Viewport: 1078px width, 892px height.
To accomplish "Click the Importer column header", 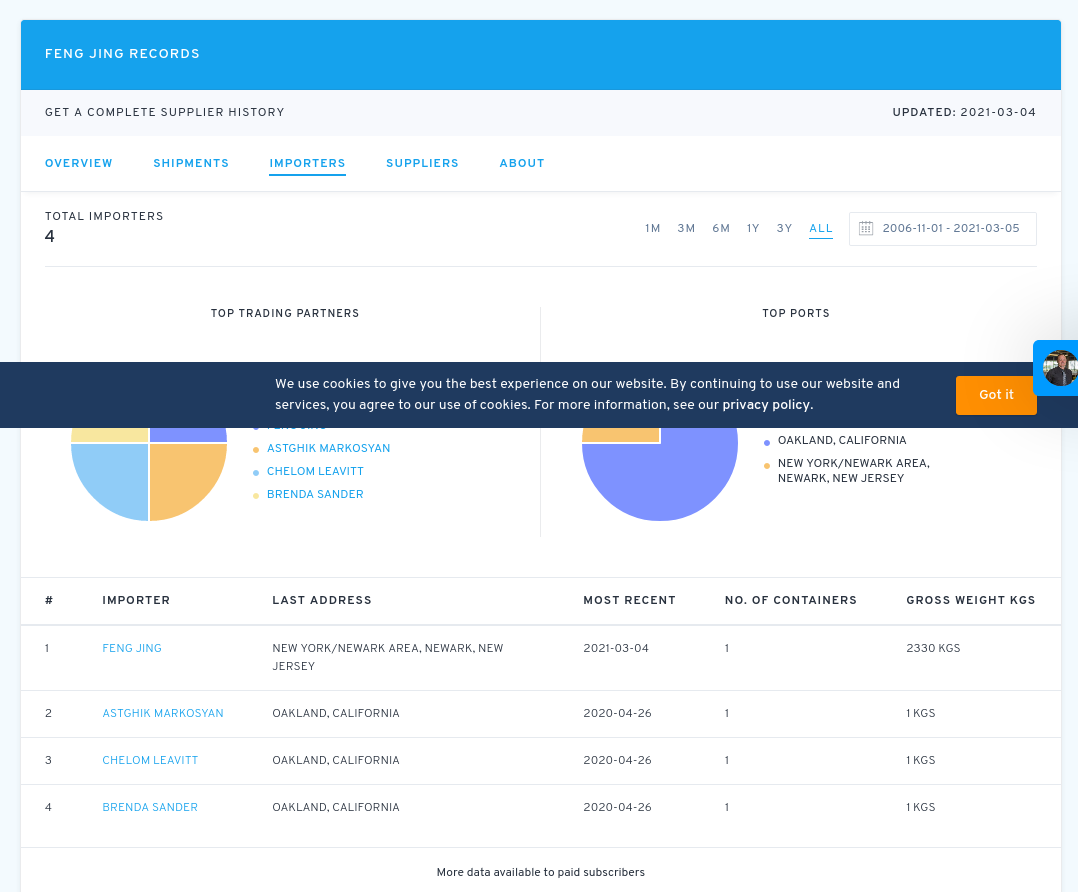I will tap(136, 600).
